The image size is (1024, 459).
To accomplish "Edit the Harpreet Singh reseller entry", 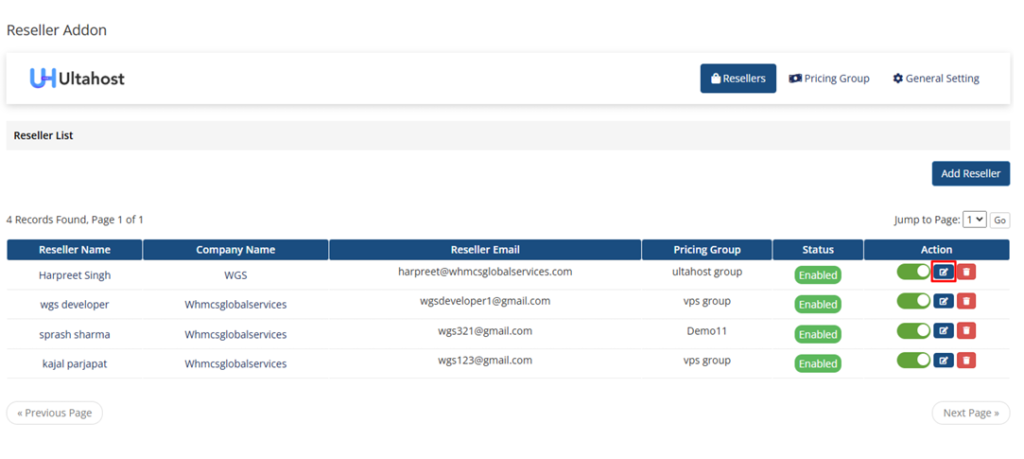I will (943, 272).
